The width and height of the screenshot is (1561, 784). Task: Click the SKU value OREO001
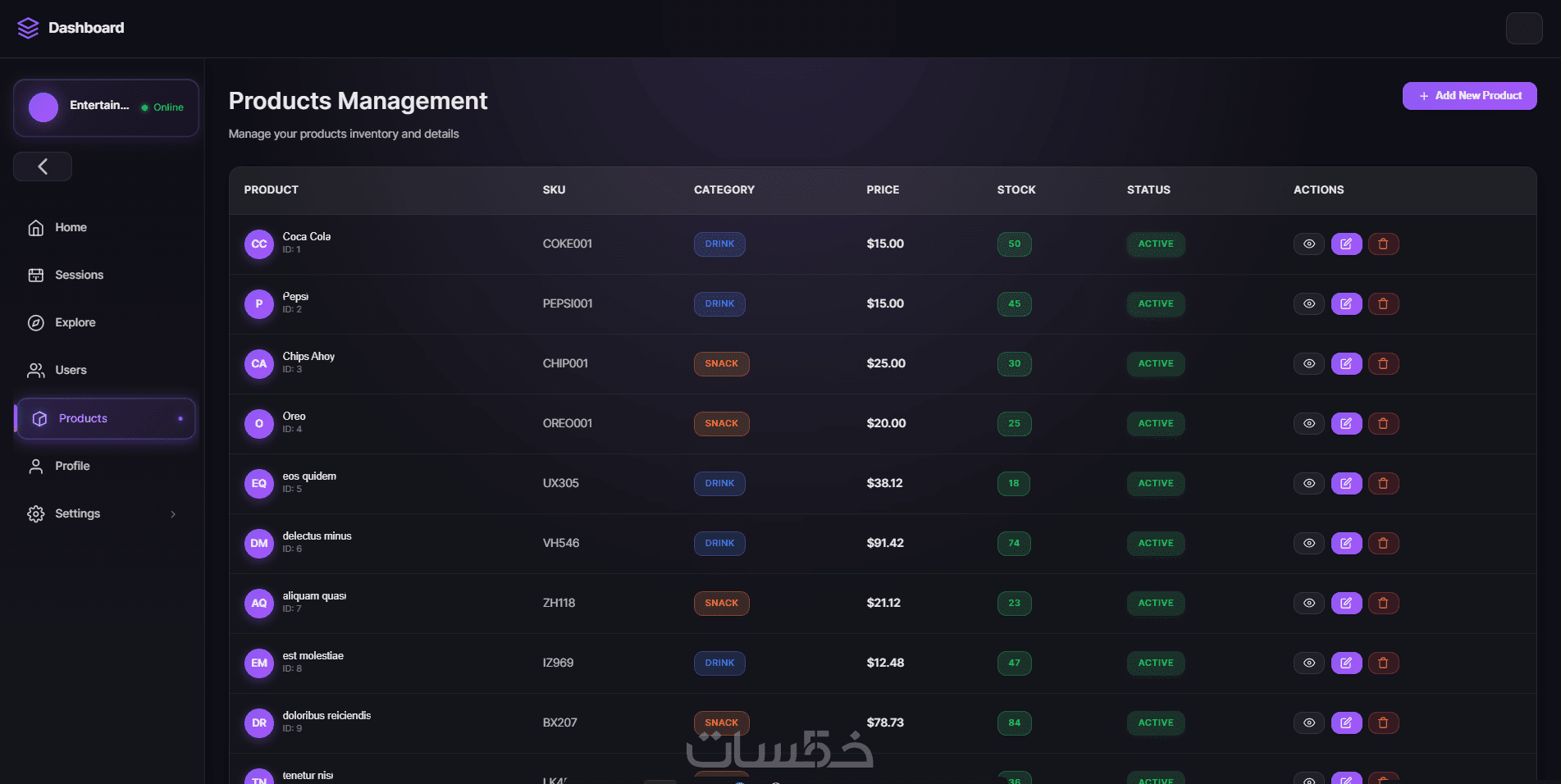tap(568, 423)
